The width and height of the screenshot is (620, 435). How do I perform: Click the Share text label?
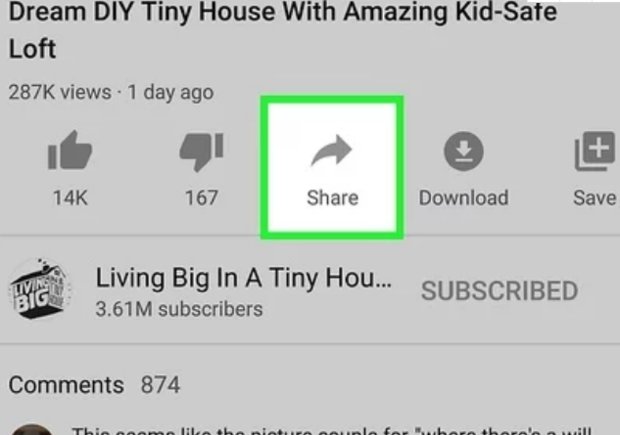click(x=333, y=198)
